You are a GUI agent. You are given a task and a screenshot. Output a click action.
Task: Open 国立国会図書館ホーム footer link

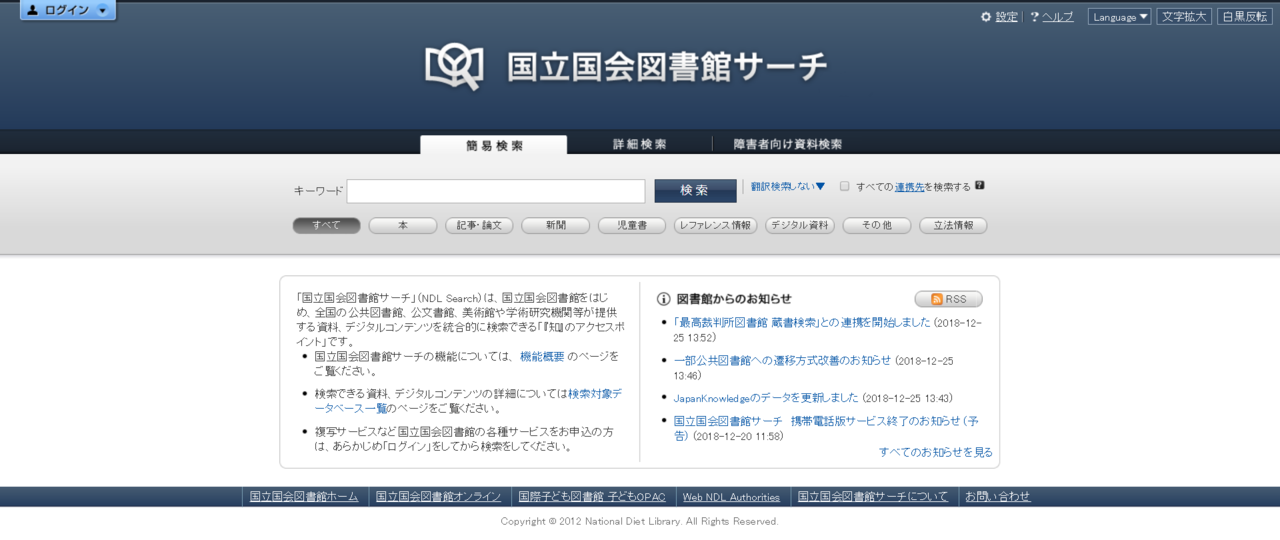point(304,497)
